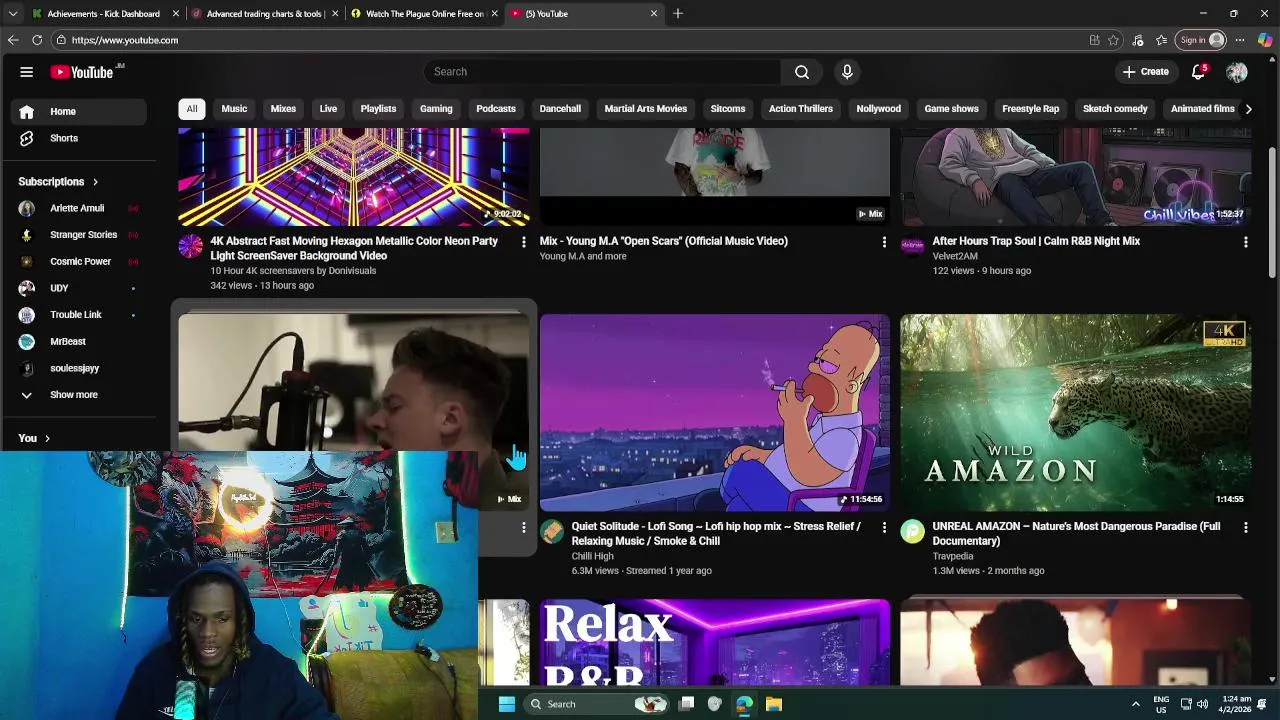The height and width of the screenshot is (720, 1280).
Task: Open the media control icon in the browser toolbar
Action: pos(1138,40)
